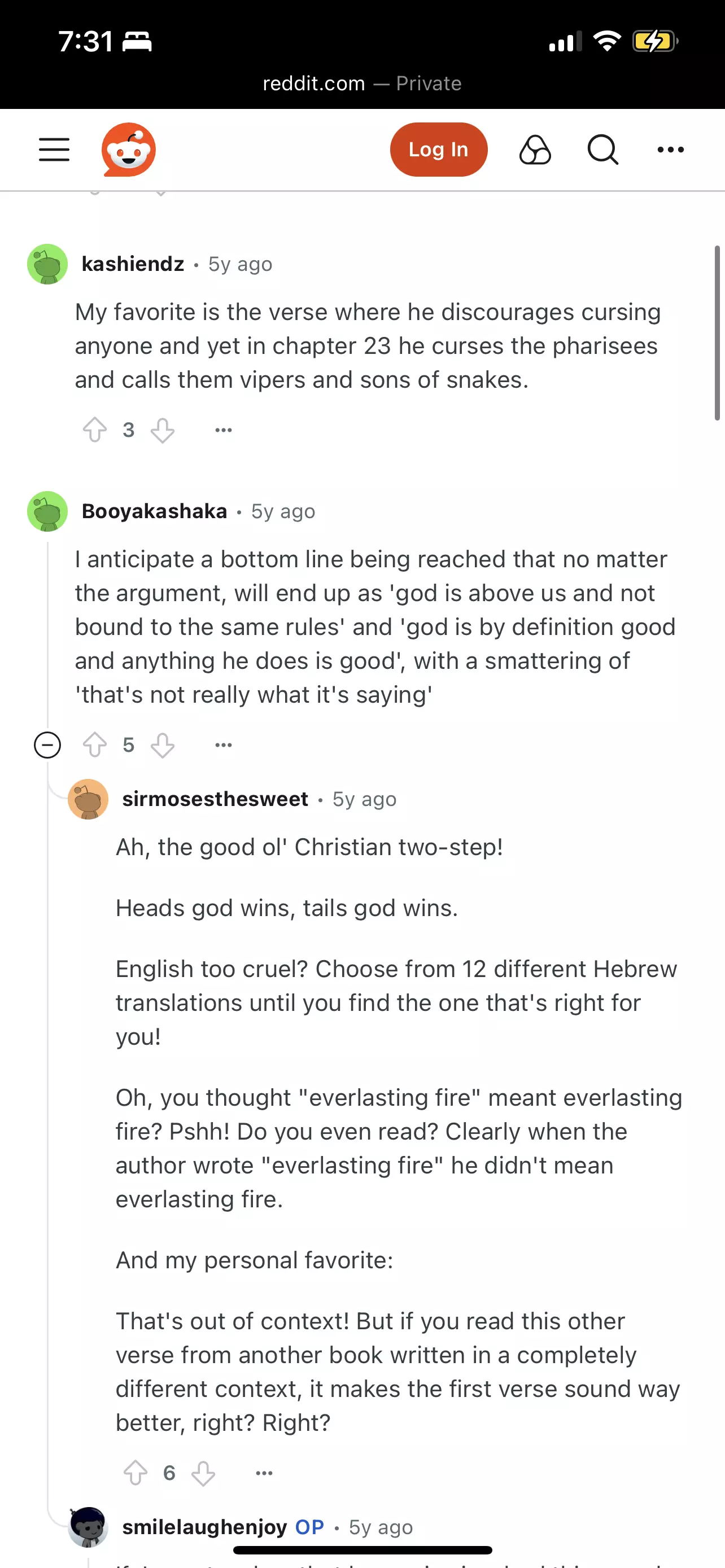Open more options on Booyakashaka's comment

pyautogui.click(x=224, y=745)
